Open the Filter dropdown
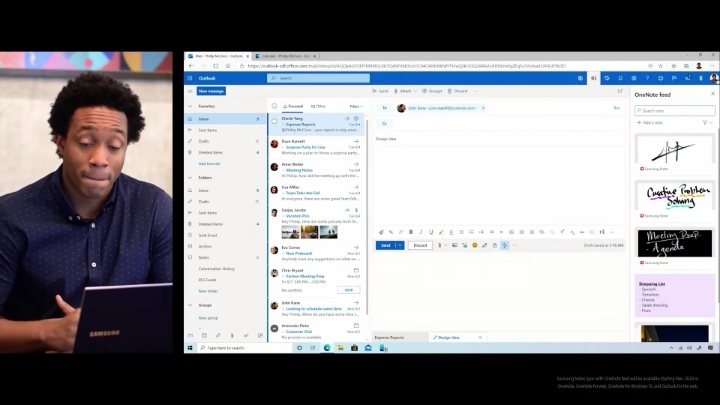 356,107
